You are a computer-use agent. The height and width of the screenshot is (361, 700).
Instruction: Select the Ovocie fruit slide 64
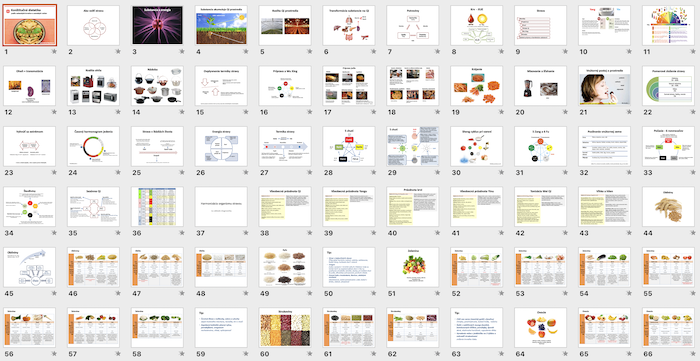click(x=540, y=328)
